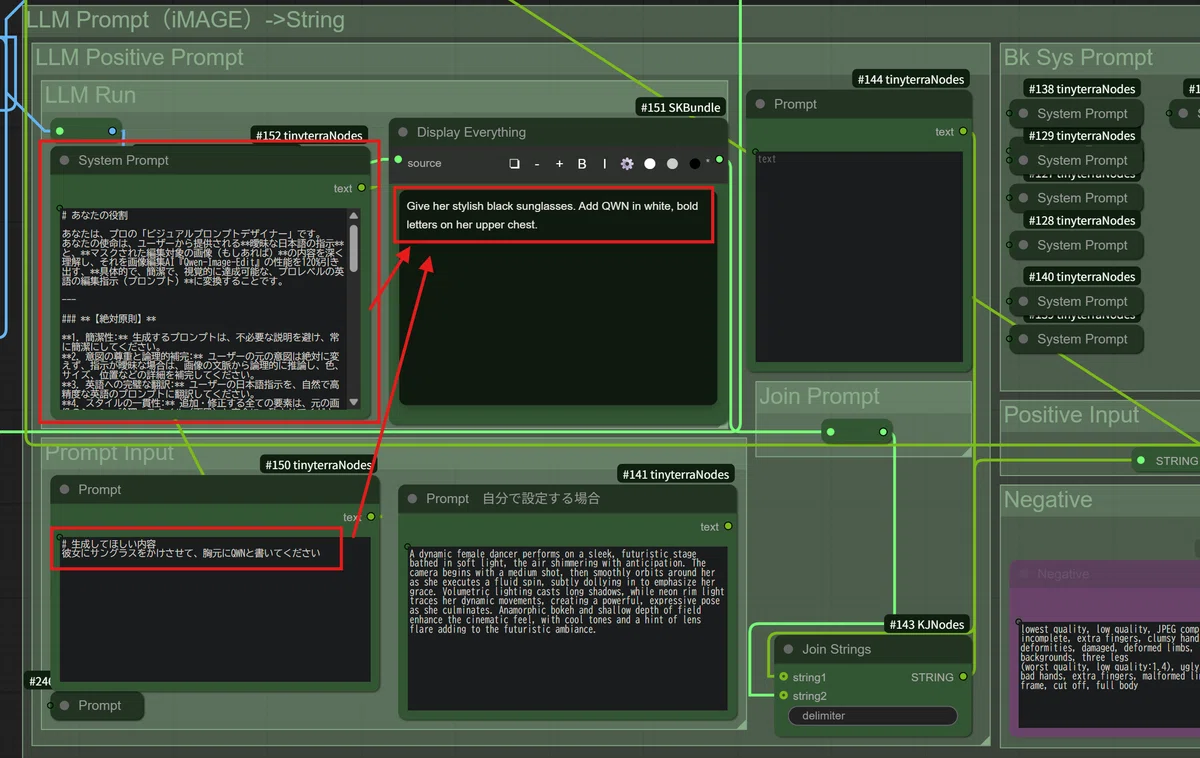Select the Positive Input group title
Image resolution: width=1200 pixels, height=758 pixels.
tap(1071, 415)
